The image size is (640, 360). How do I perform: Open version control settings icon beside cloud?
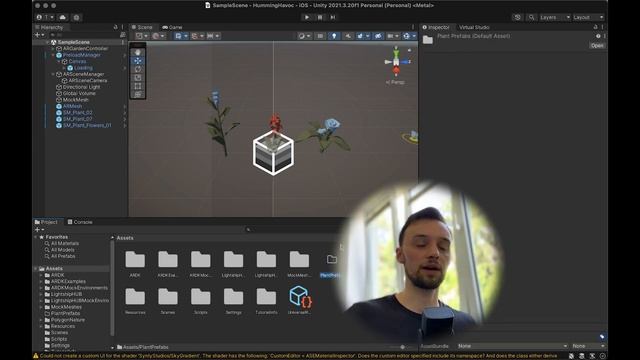coord(76,17)
